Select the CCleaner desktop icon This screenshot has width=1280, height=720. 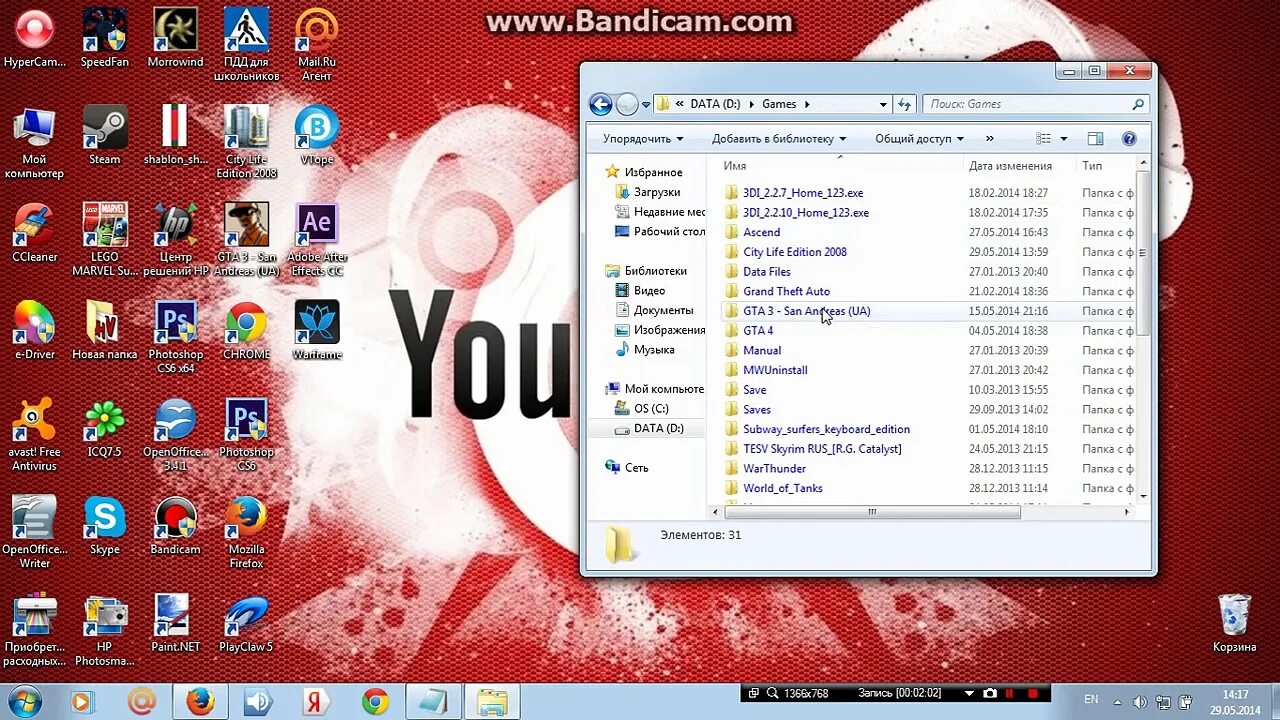34,232
